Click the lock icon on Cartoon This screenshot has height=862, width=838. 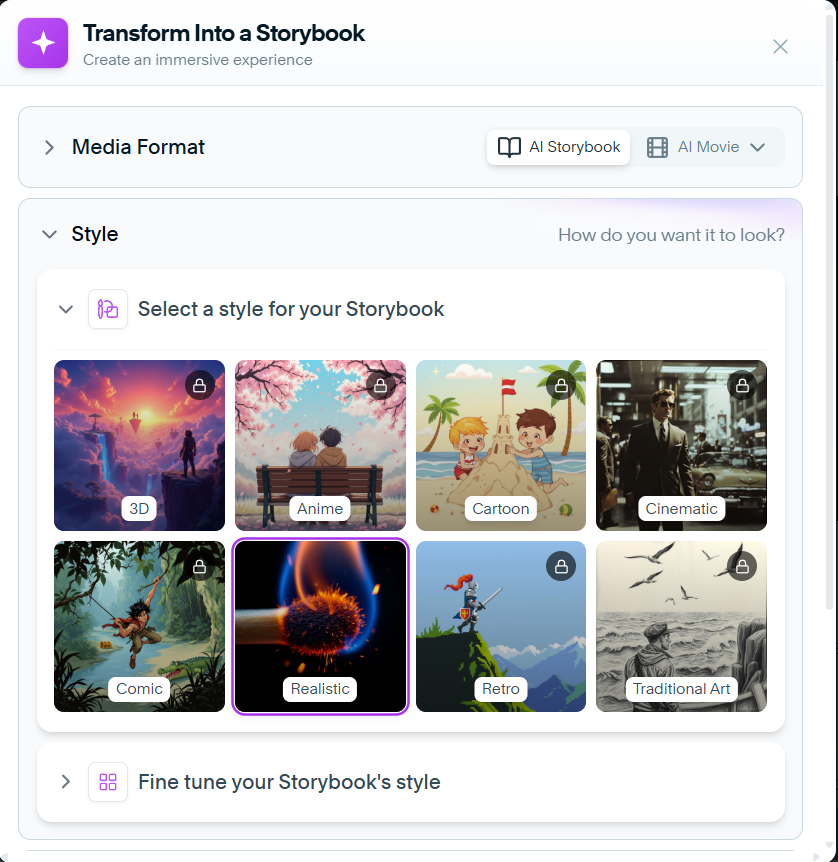(x=561, y=385)
